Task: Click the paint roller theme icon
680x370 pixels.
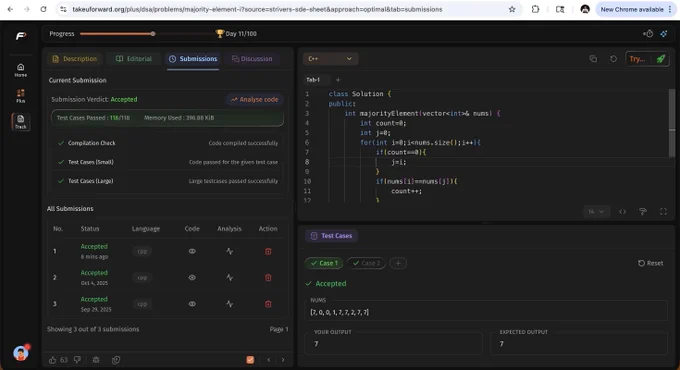Action: pos(643,211)
